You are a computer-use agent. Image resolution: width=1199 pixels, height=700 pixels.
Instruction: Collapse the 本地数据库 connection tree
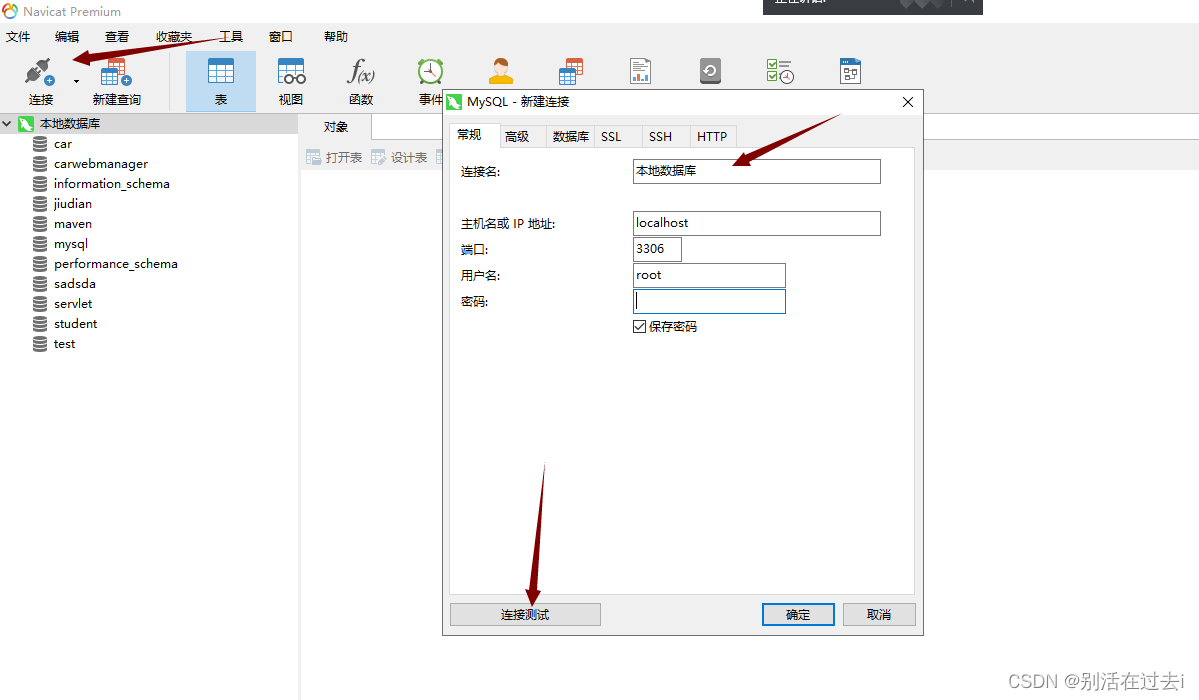point(8,123)
